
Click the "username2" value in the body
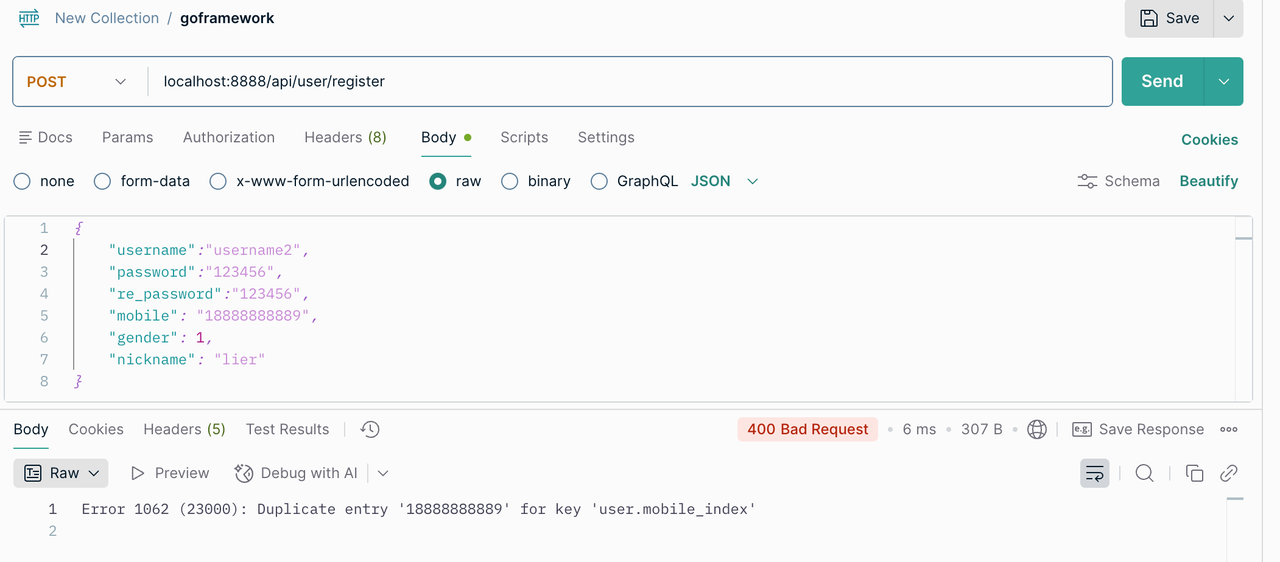point(253,250)
